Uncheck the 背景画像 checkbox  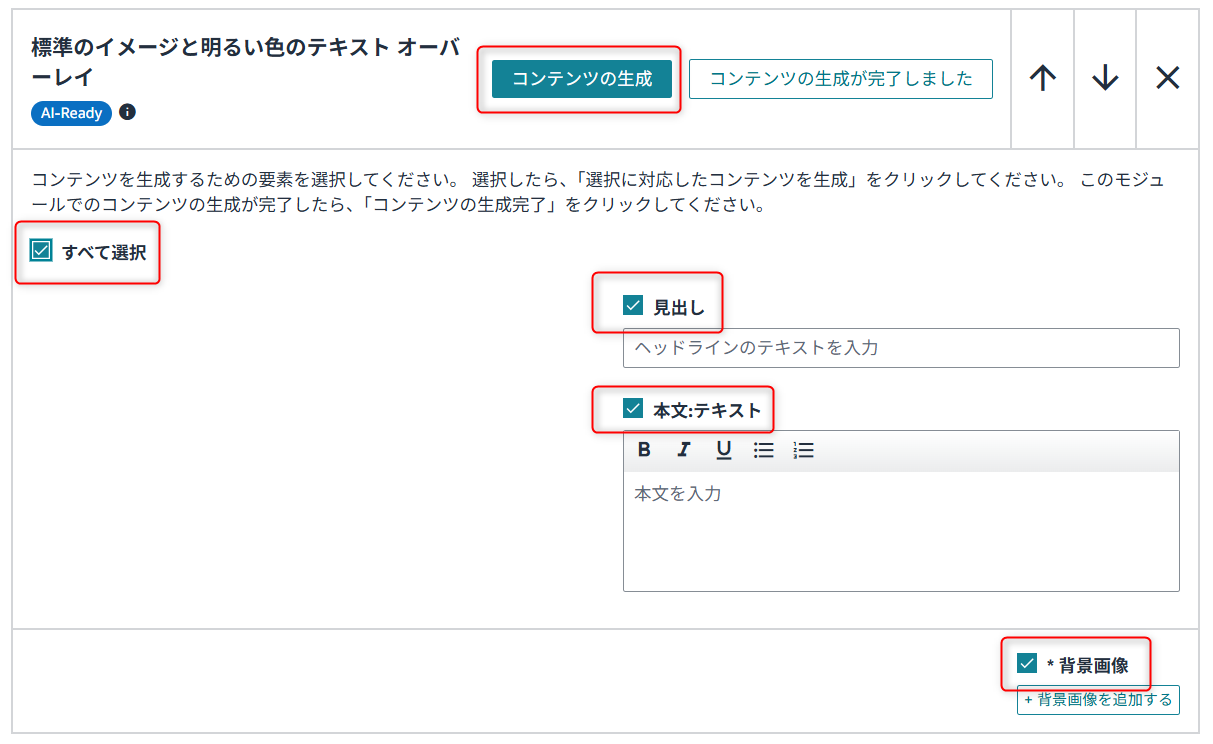1027,663
